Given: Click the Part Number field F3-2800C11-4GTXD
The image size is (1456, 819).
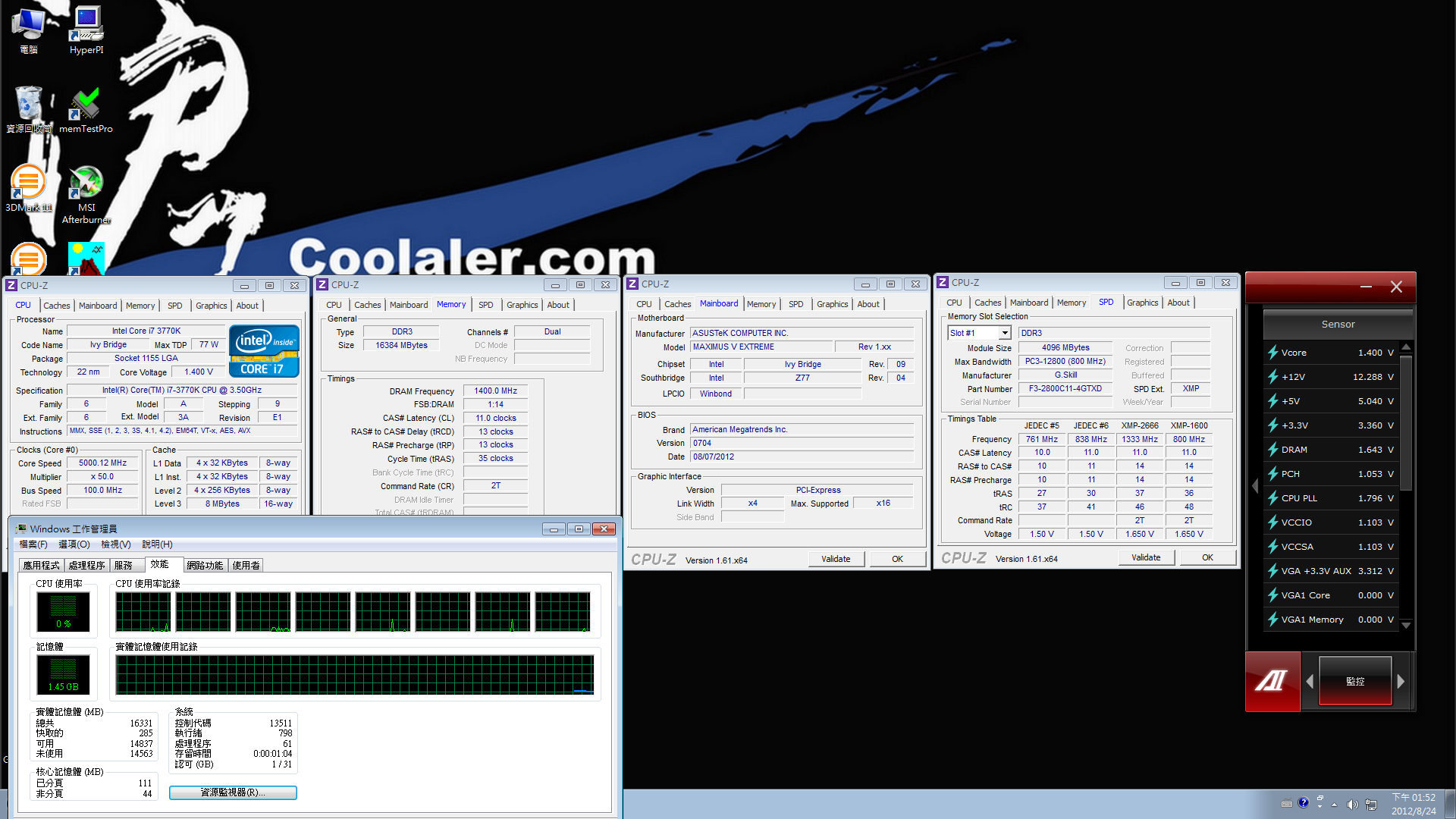Looking at the screenshot, I should (1065, 388).
